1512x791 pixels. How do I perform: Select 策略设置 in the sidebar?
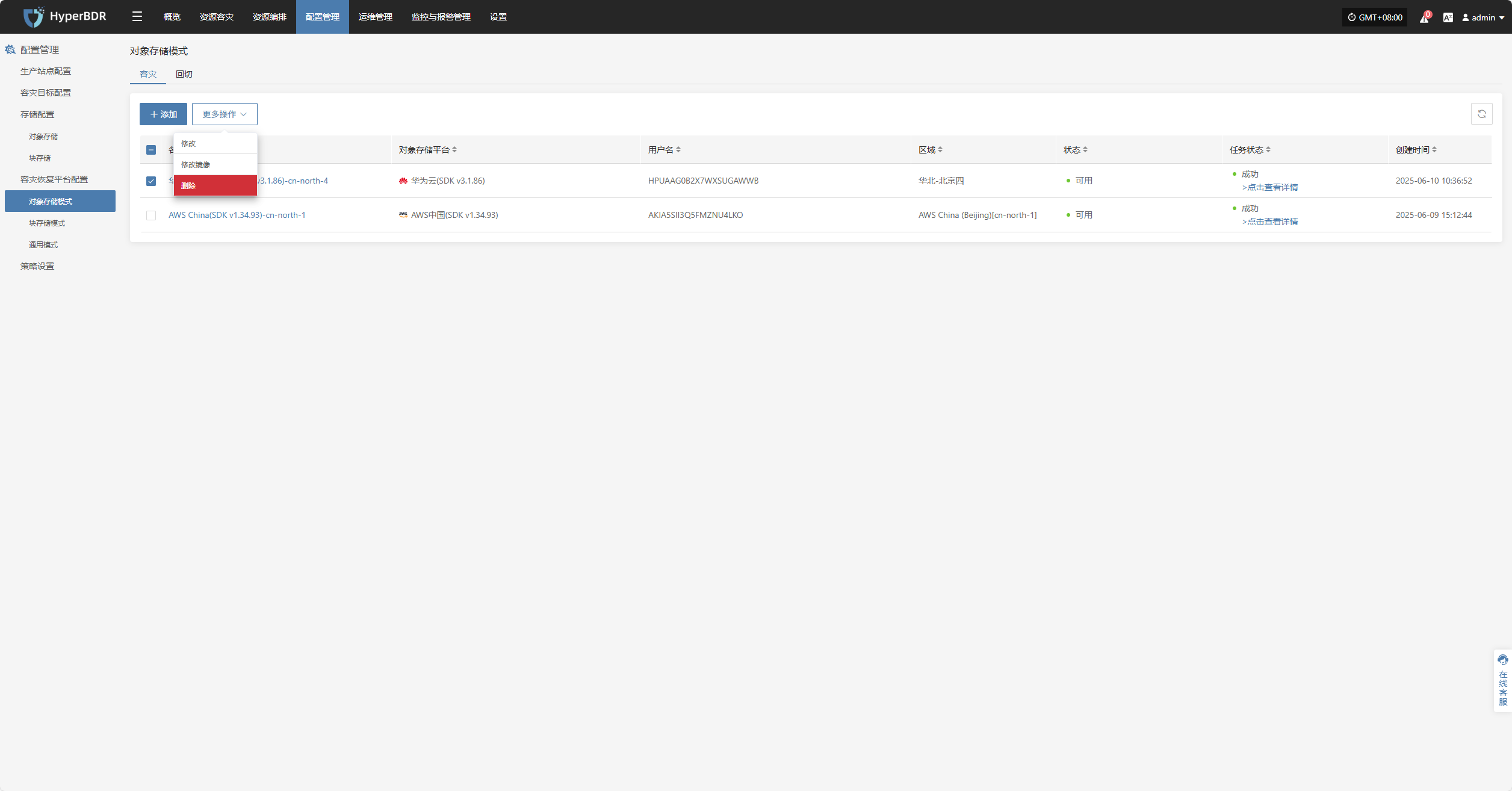(37, 266)
